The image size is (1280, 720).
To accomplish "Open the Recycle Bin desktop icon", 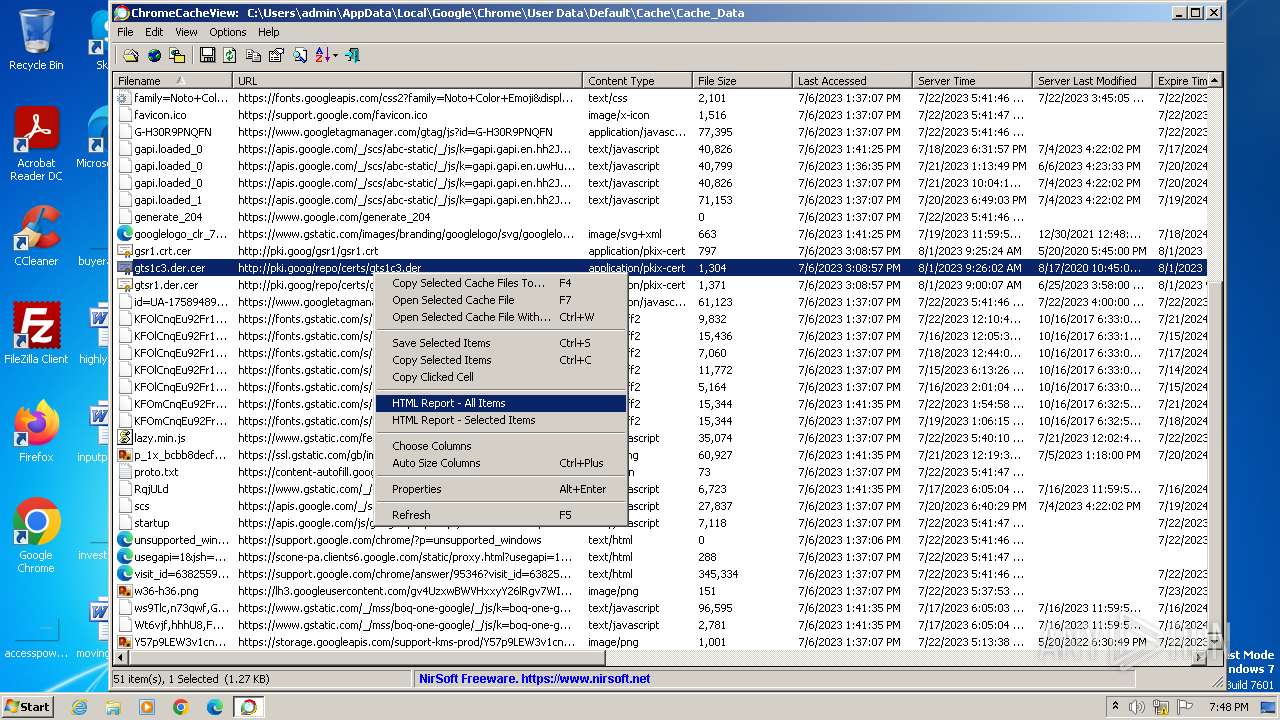I will coord(36,40).
